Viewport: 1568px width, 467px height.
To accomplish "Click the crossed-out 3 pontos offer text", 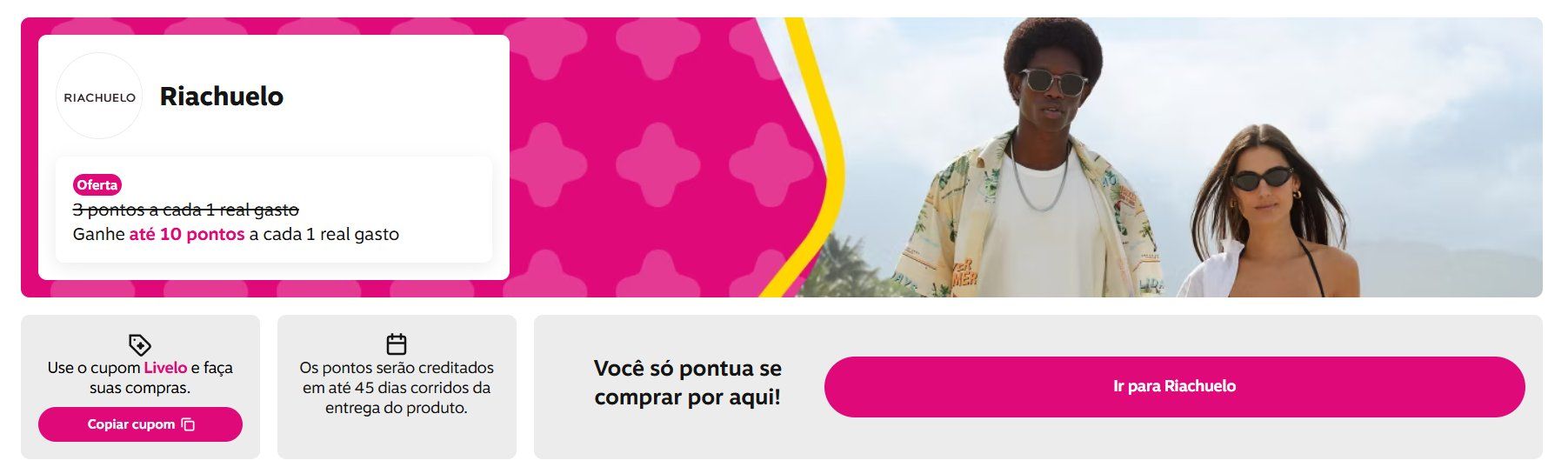I will pyautogui.click(x=186, y=210).
